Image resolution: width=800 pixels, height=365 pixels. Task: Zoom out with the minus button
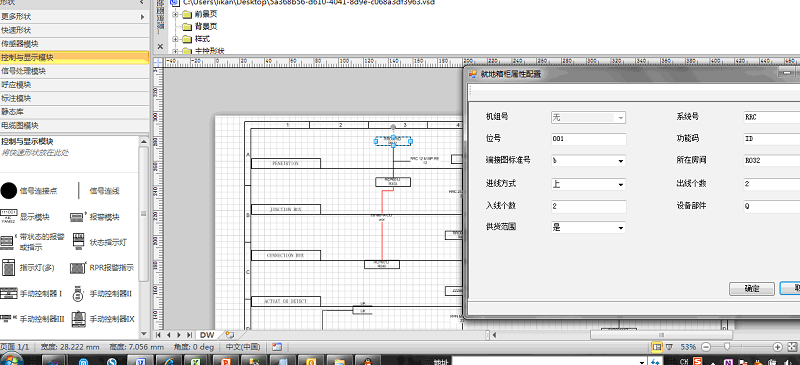[706, 347]
